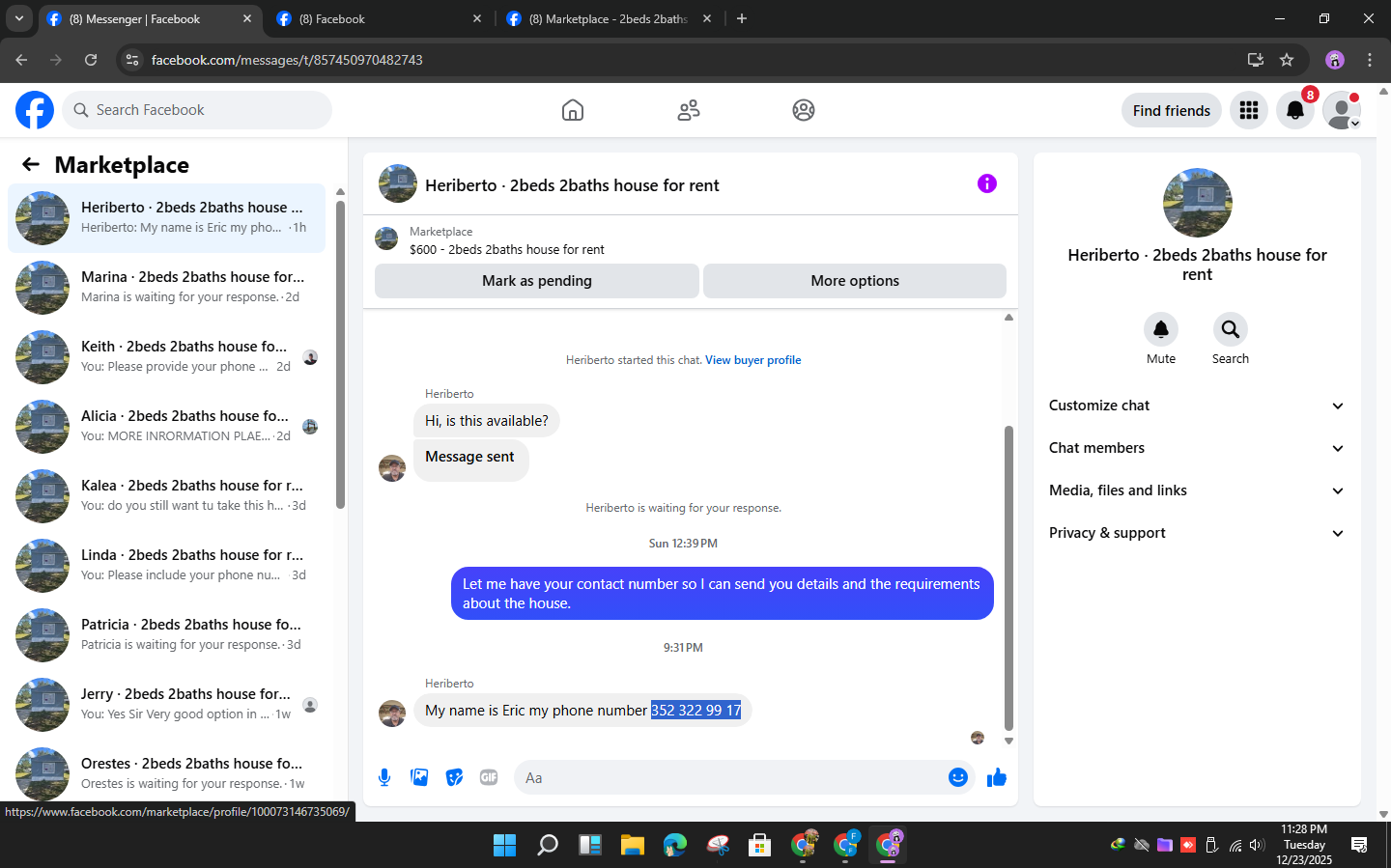The width and height of the screenshot is (1391, 868).
Task: Open Marina conversation in the list
Action: point(166,288)
